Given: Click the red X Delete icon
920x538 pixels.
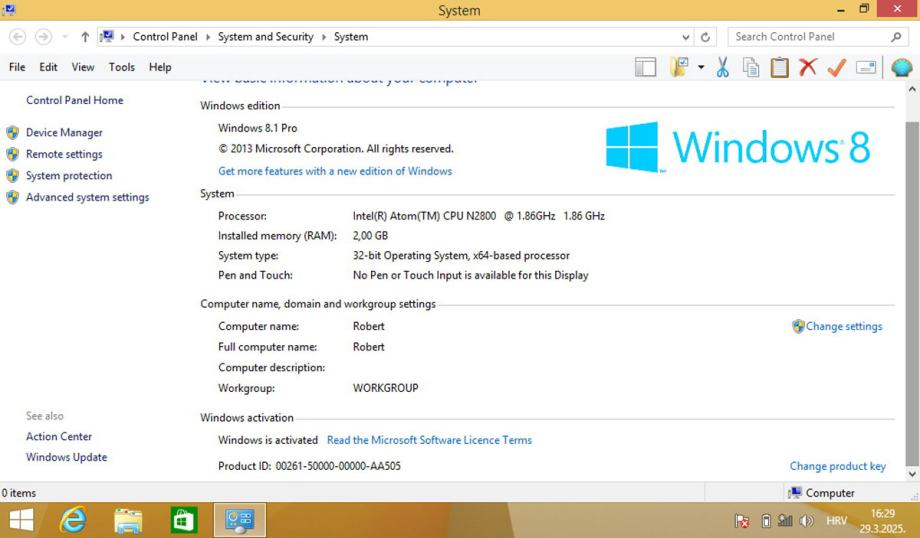Looking at the screenshot, I should (808, 67).
